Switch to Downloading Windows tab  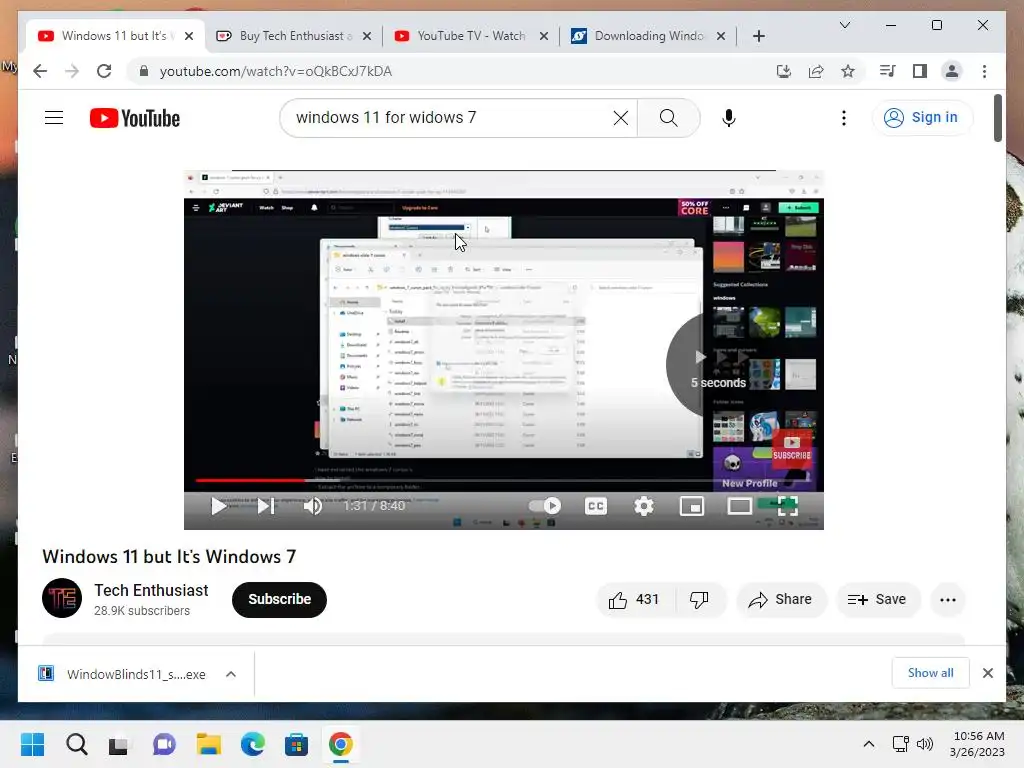point(647,36)
